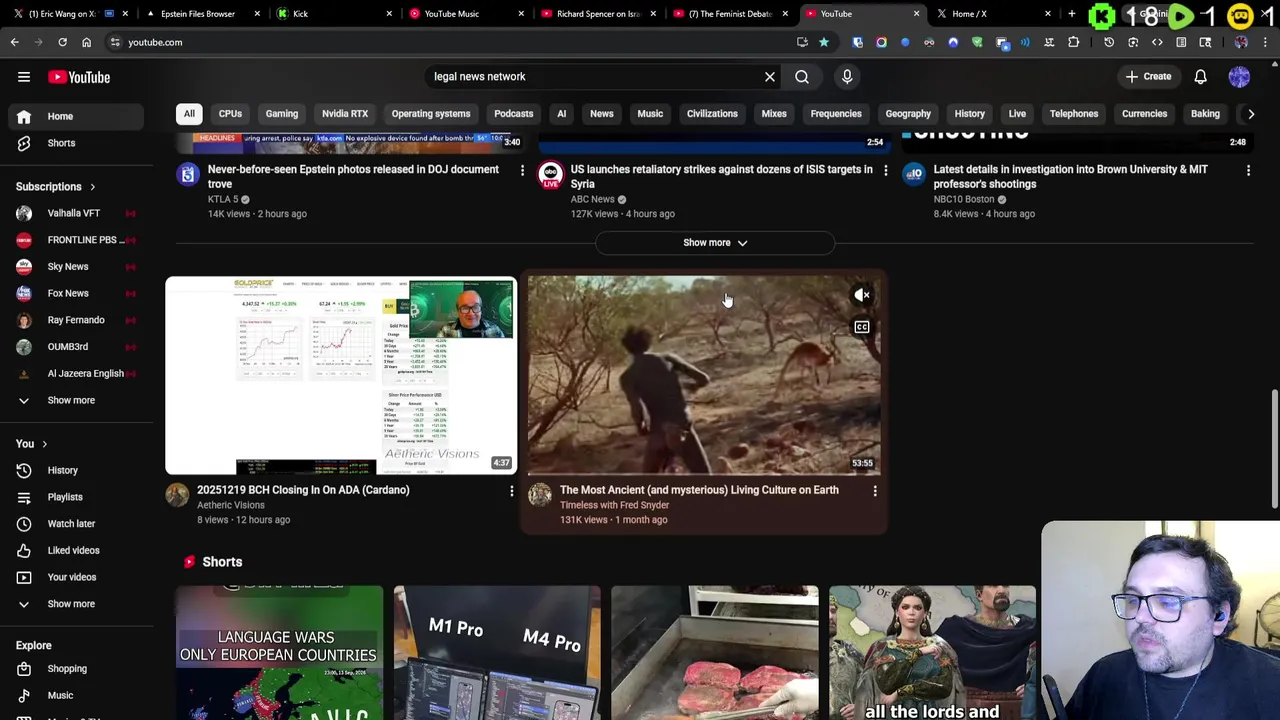Start voice search with microphone icon
The height and width of the screenshot is (720, 1280).
pyautogui.click(x=847, y=77)
